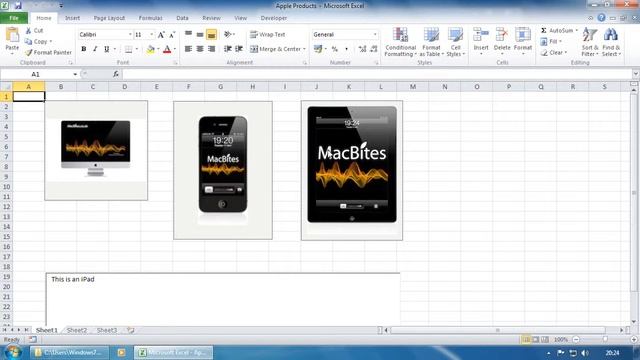Toggle Bottom Align vertical alignment

point(211,35)
